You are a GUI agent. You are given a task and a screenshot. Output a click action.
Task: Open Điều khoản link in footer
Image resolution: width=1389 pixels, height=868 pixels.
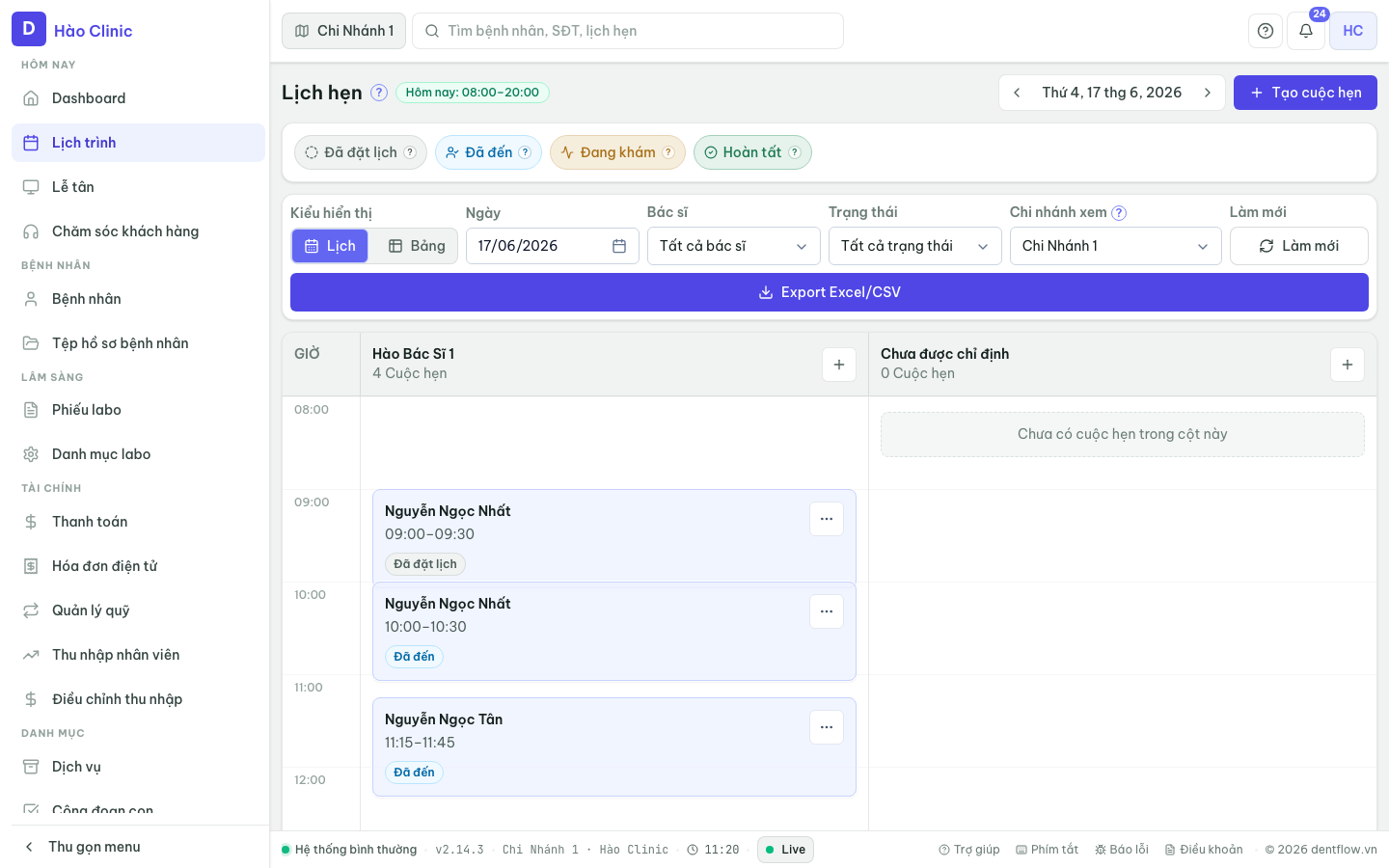pyautogui.click(x=1203, y=850)
